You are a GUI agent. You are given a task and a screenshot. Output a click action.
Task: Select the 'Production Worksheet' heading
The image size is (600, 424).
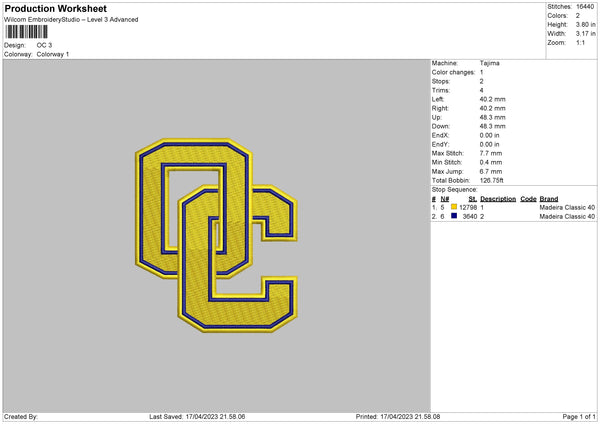click(55, 9)
